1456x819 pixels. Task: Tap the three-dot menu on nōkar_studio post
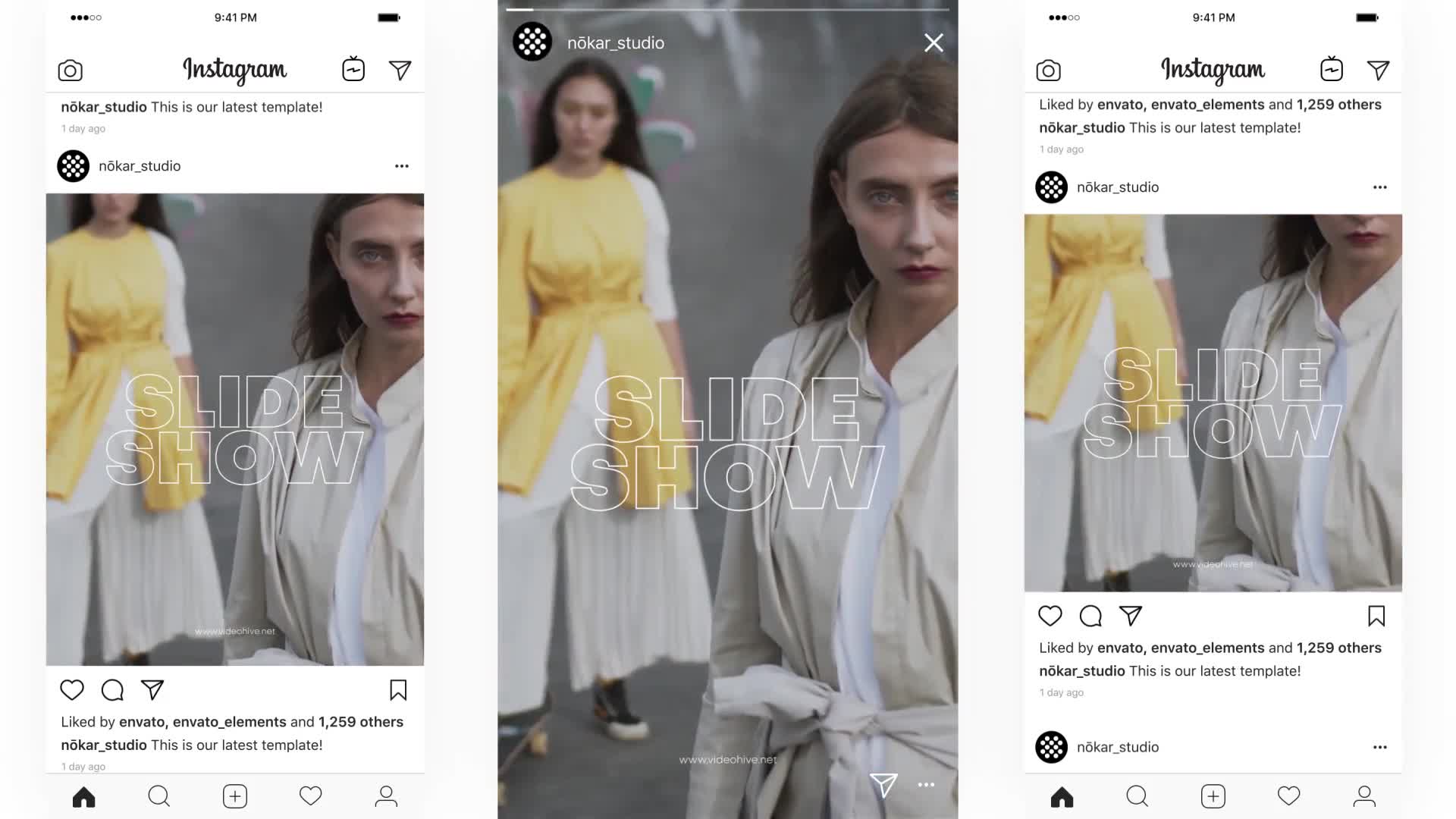point(401,166)
